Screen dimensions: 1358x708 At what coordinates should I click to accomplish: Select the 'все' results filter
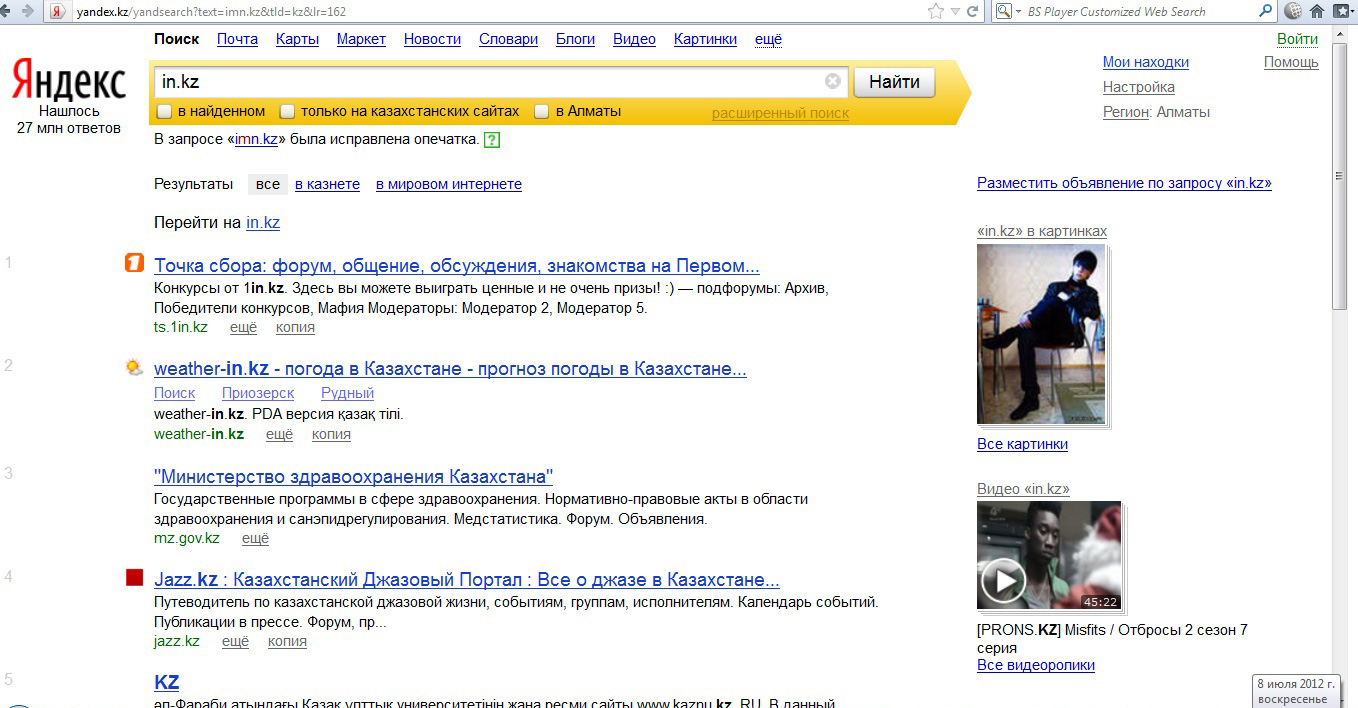[268, 184]
